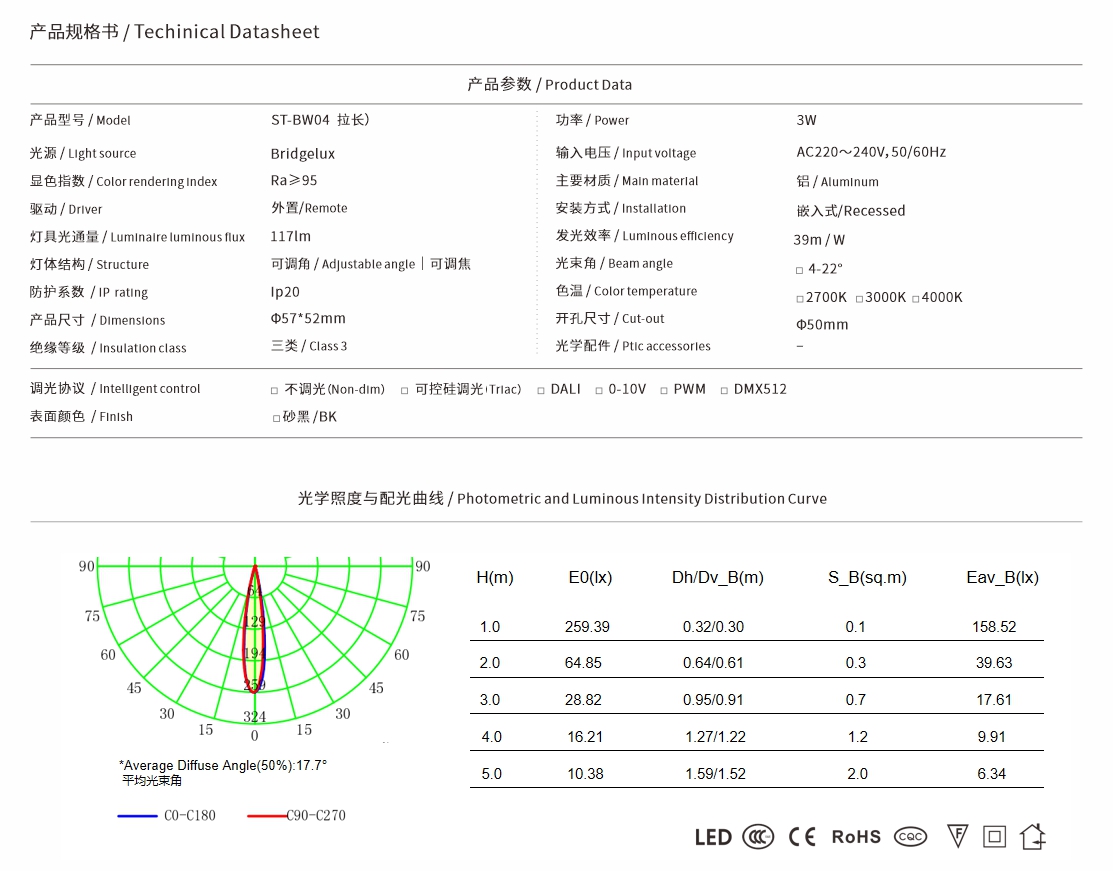Screen dimensions: 1113x871
Task: Select the Ip20 rating value
Action: point(285,292)
